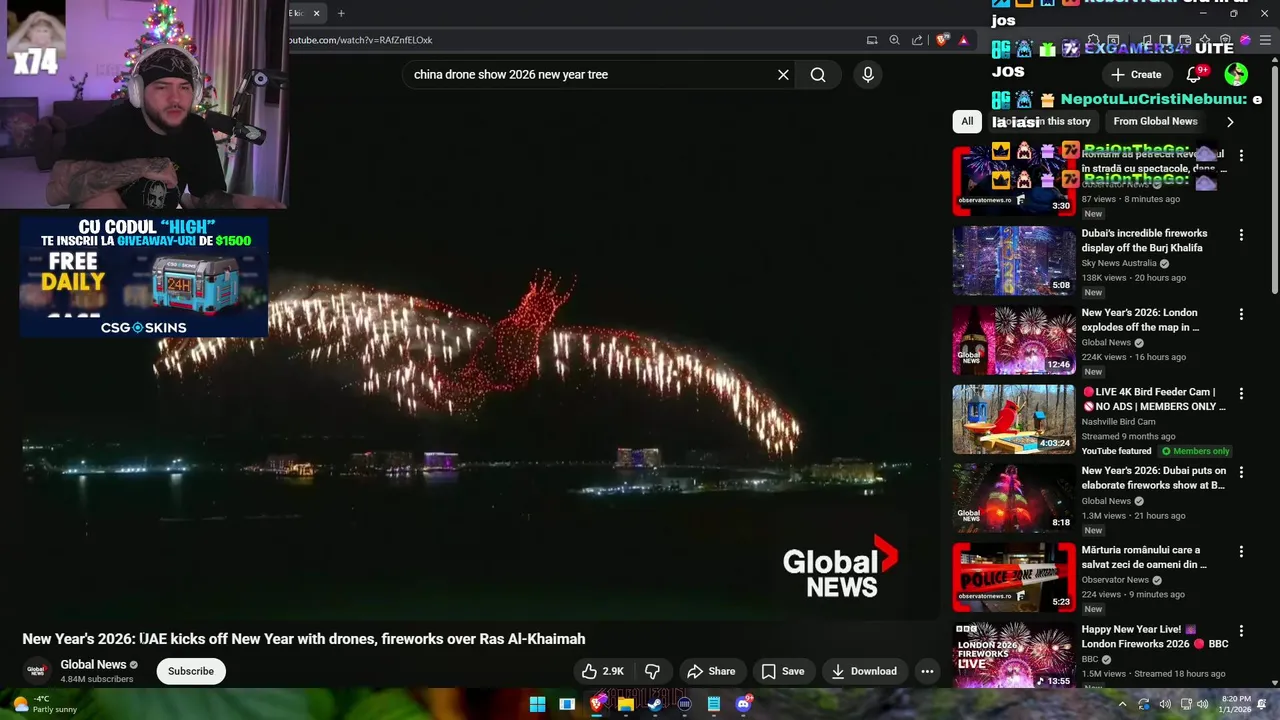The height and width of the screenshot is (720, 1280).
Task: Play the London explodes off the map thumbnail
Action: (1014, 340)
